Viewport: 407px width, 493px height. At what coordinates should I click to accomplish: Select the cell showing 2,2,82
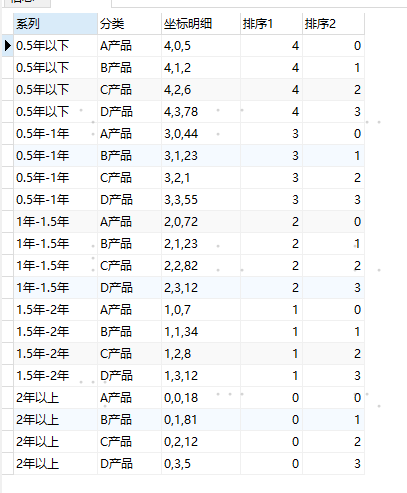[x=201, y=266]
